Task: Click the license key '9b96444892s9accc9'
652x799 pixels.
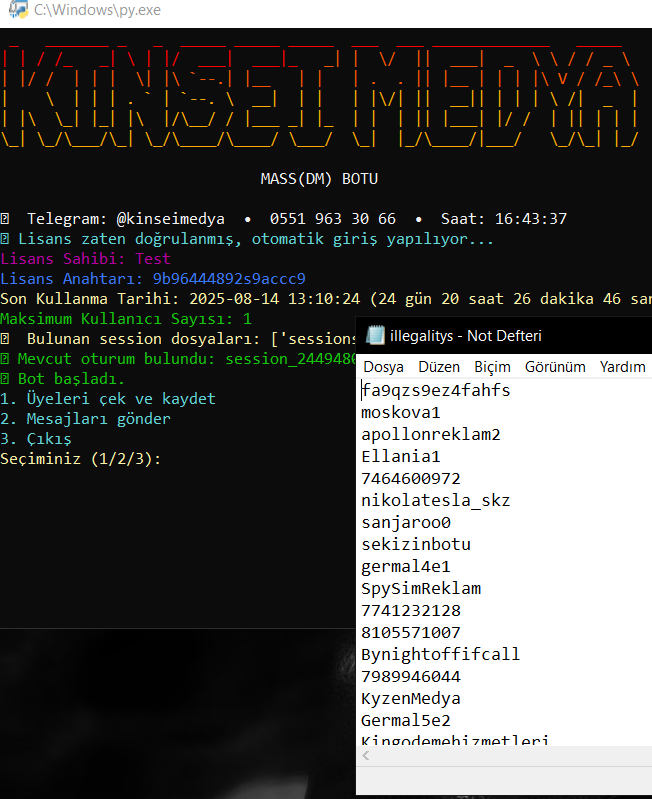Action: pos(229,279)
